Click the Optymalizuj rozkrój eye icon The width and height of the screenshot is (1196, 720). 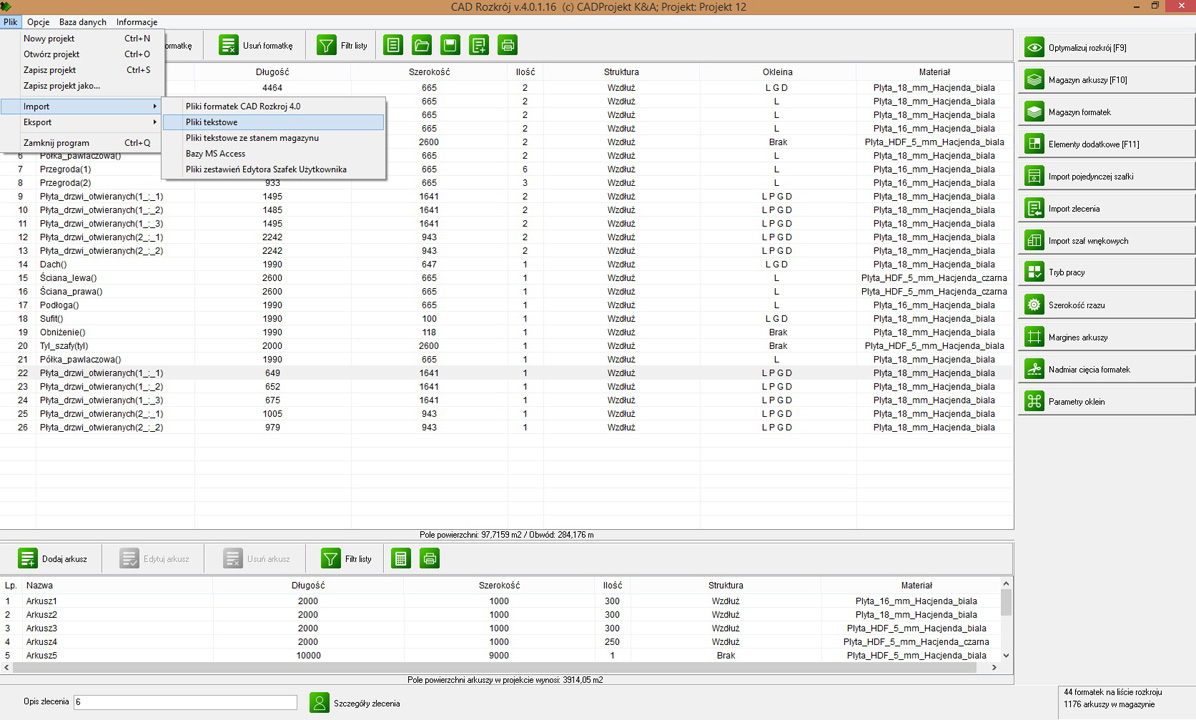pyautogui.click(x=1033, y=48)
